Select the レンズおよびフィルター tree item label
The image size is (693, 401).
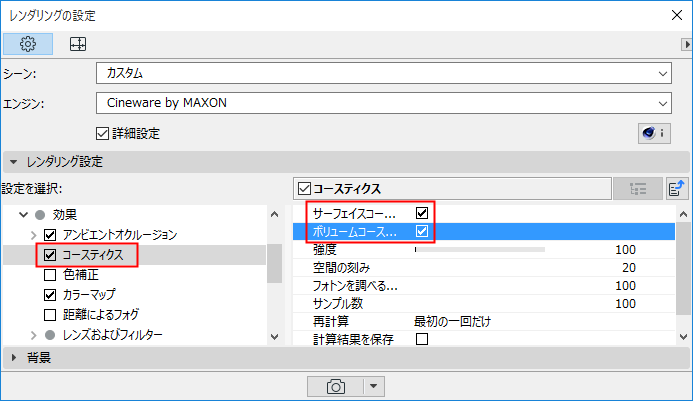pyautogui.click(x=113, y=335)
